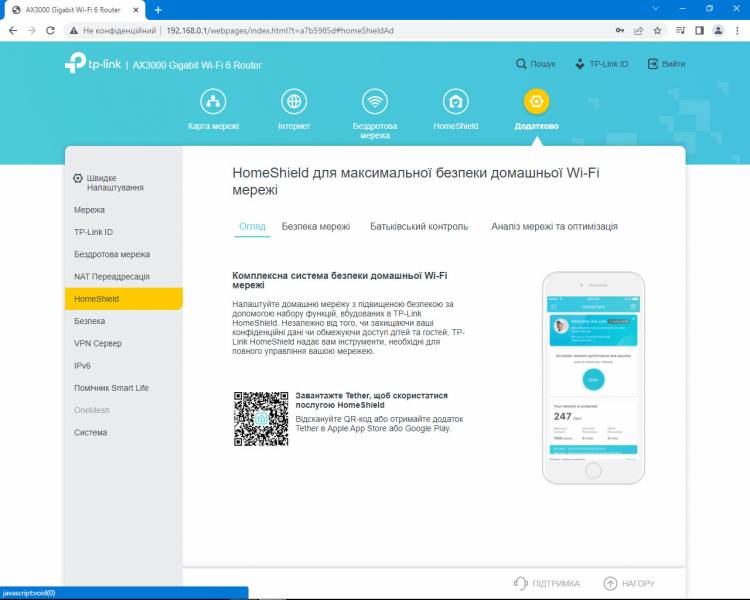Click Вийти to log out
The width and height of the screenshot is (750, 600).
pos(666,64)
